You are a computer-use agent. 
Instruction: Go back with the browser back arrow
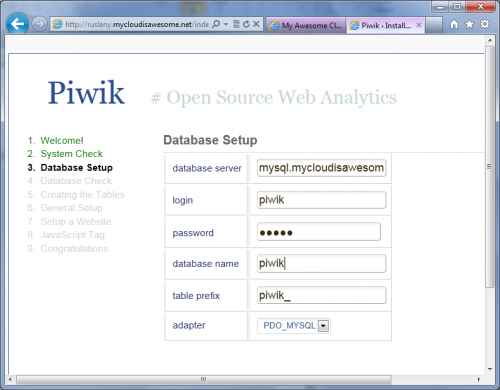click(17, 24)
